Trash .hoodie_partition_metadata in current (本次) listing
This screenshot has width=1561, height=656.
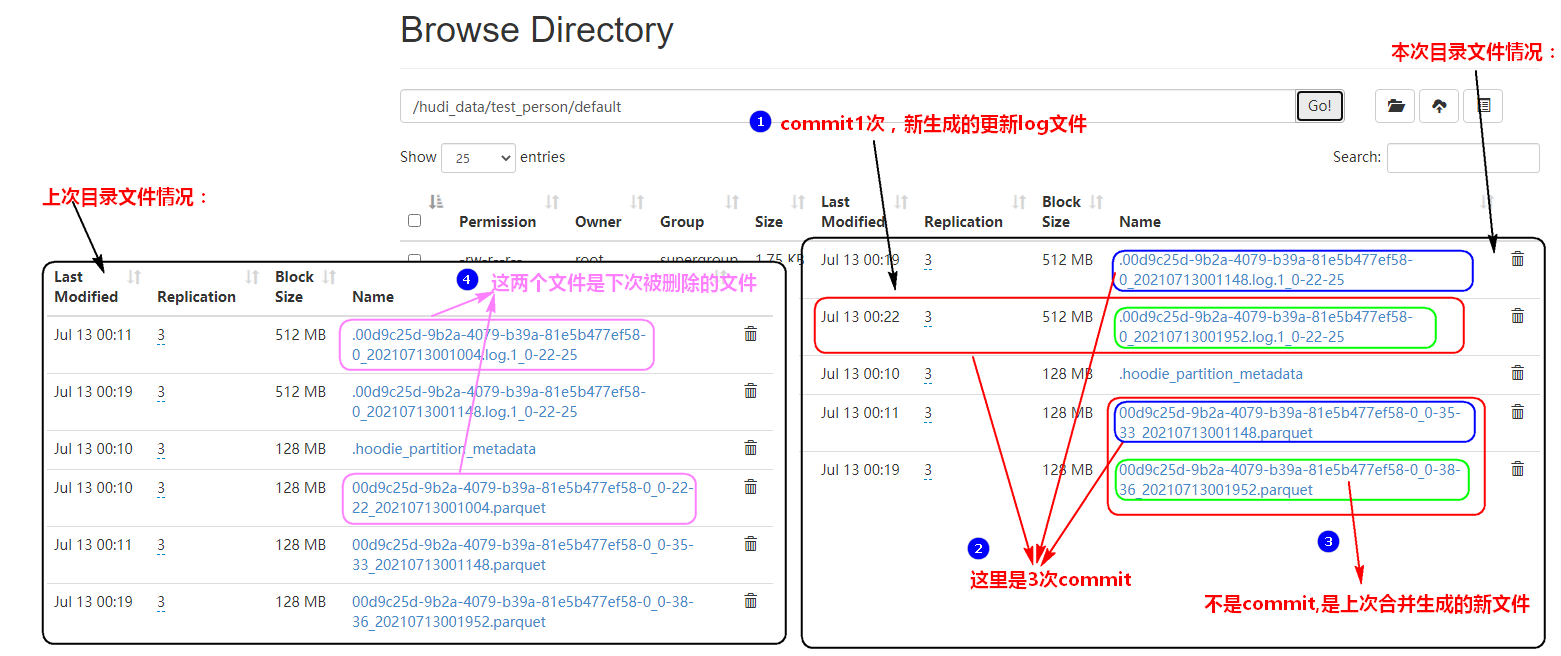1517,373
